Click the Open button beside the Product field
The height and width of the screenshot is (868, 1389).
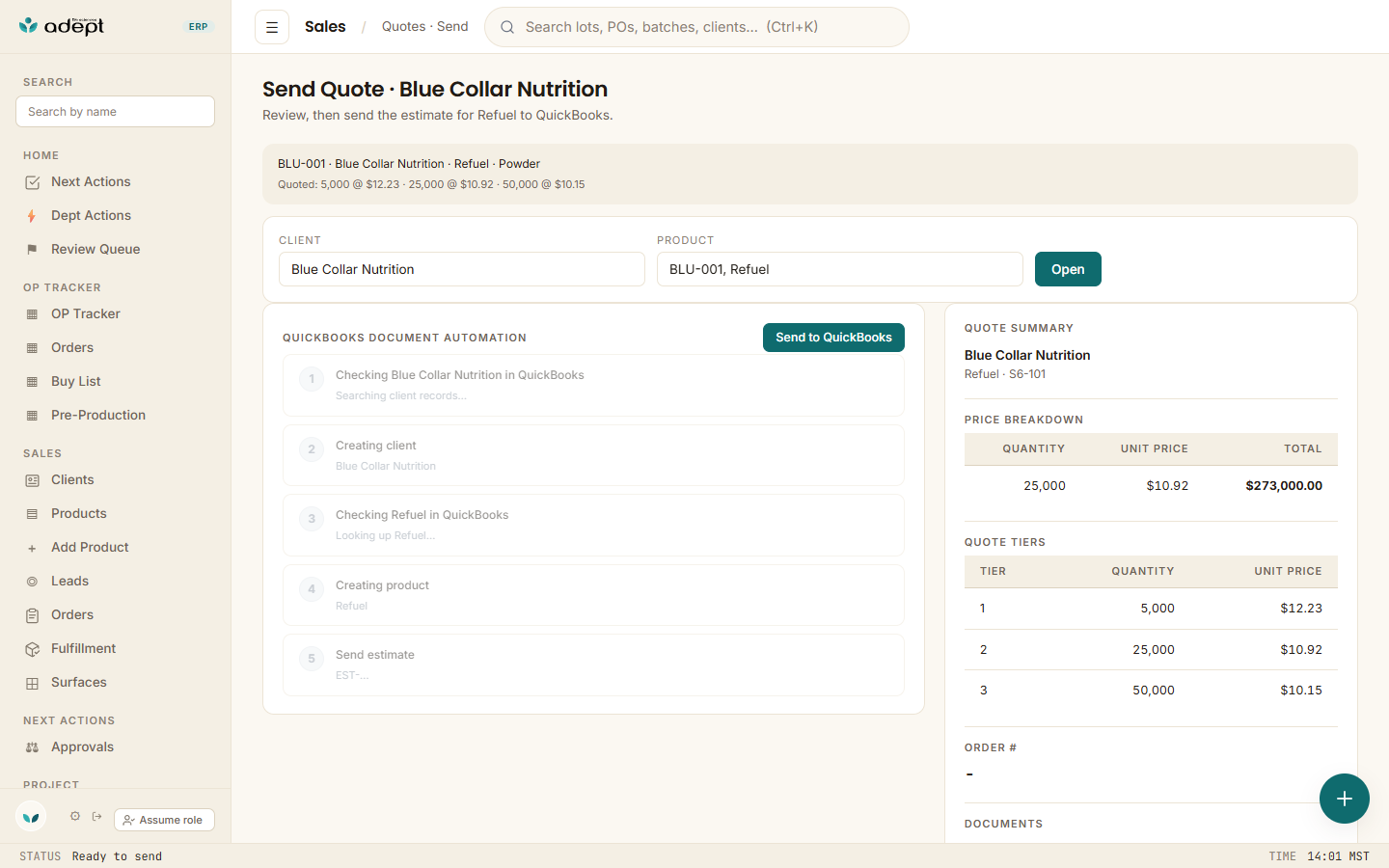1068,269
